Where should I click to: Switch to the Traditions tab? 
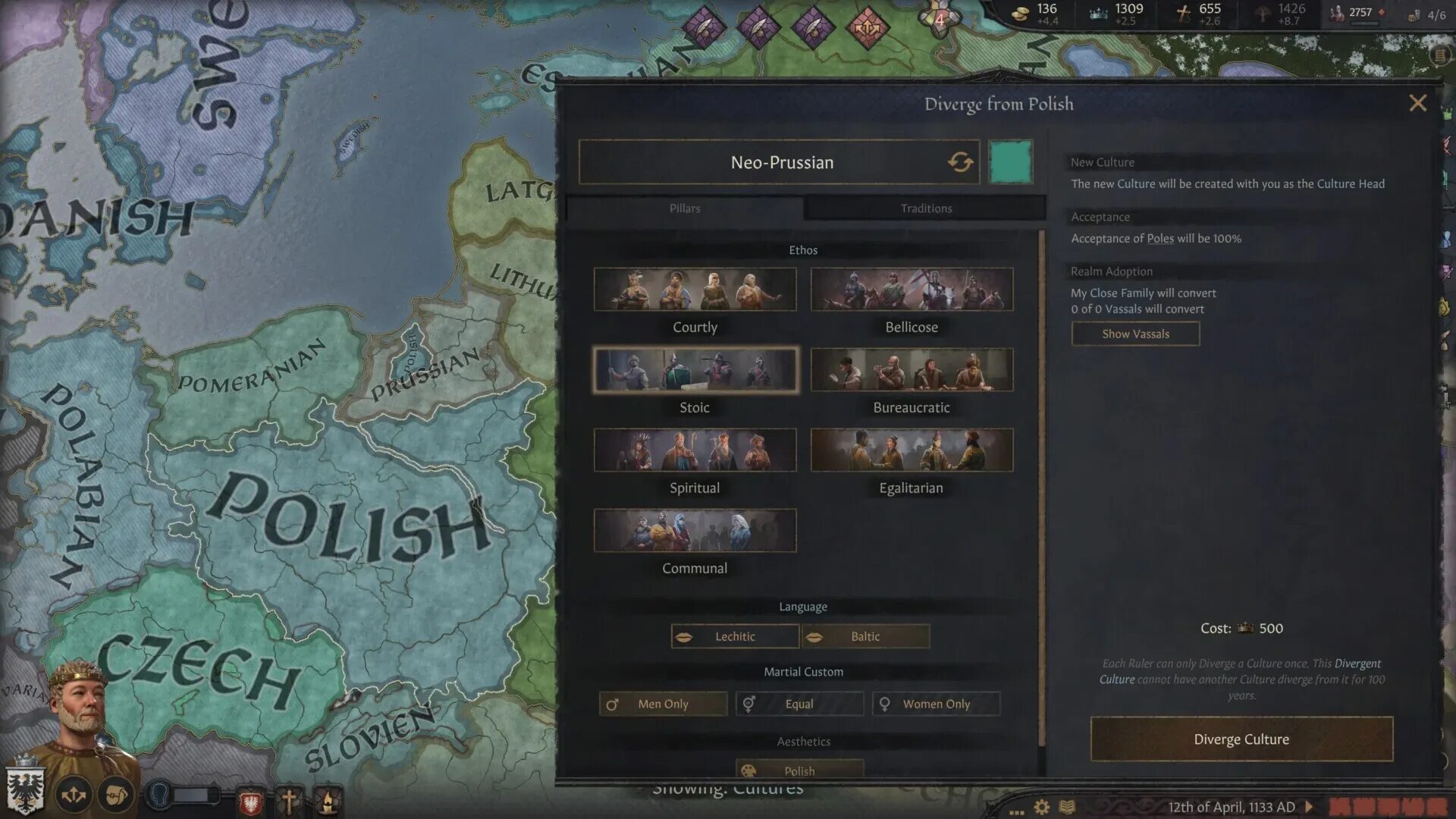(925, 209)
